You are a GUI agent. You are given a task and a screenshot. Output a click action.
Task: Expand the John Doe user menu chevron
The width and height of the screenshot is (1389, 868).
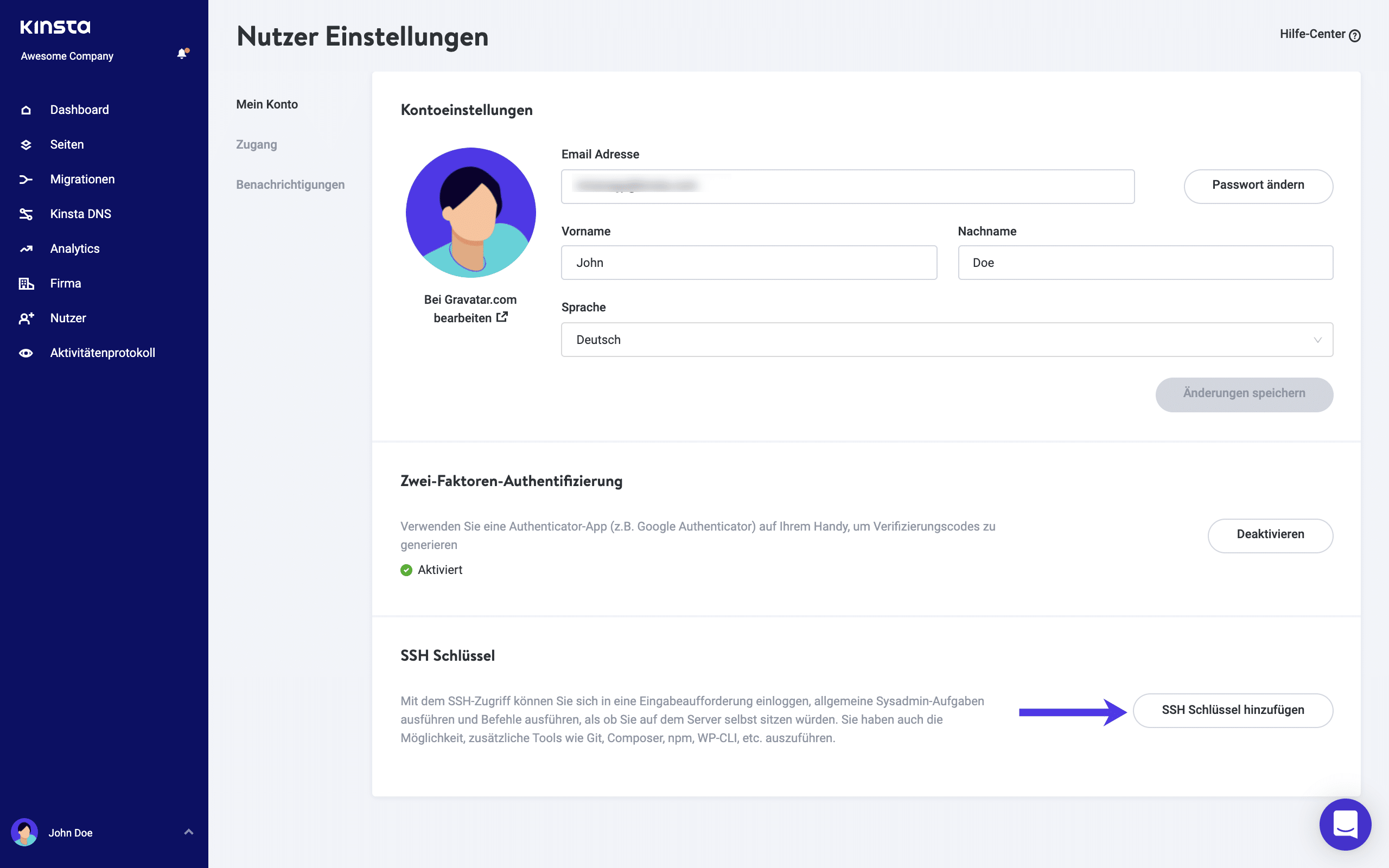pos(188,832)
